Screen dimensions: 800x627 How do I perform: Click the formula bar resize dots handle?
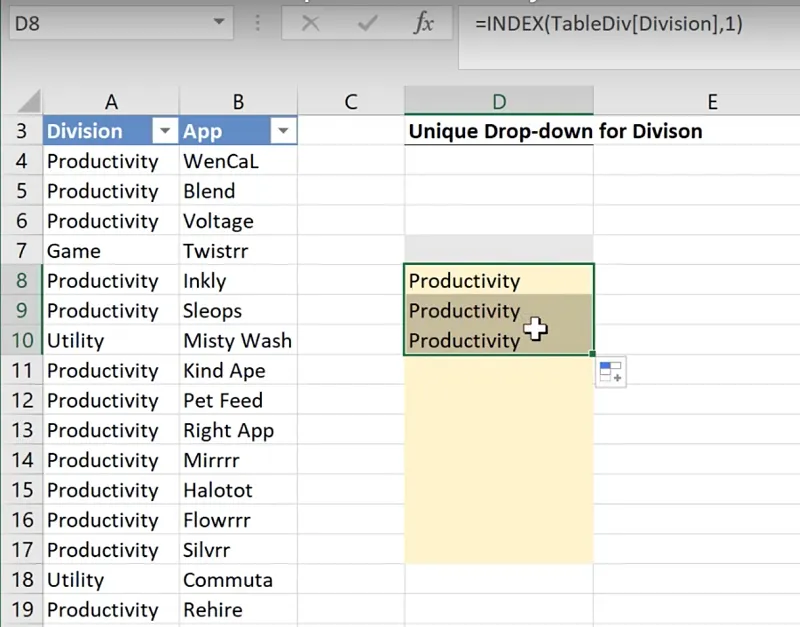click(259, 23)
